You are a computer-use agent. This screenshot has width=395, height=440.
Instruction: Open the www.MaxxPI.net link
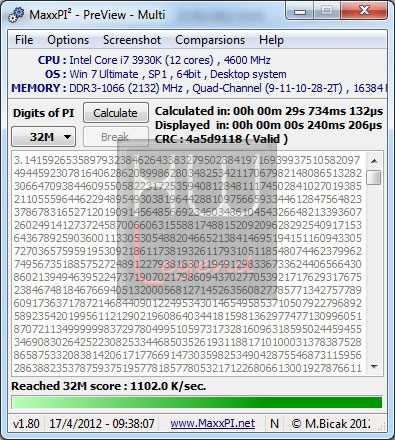tap(213, 423)
